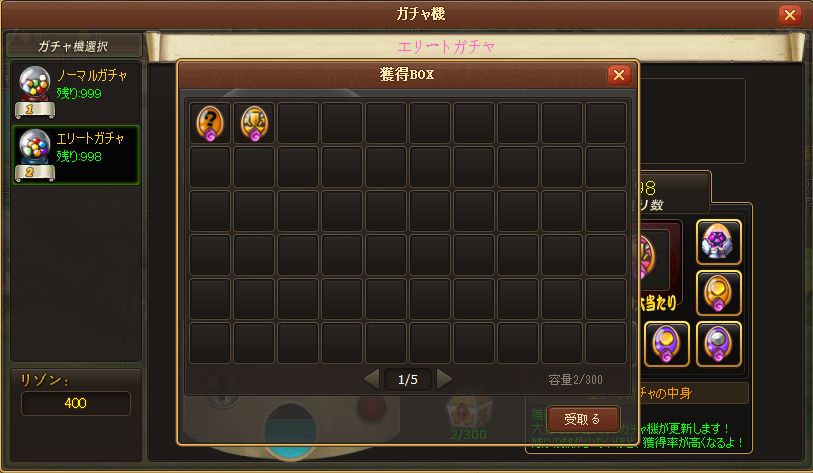Click the golden orb egg prize icon
The width and height of the screenshot is (813, 473).
(x=718, y=293)
